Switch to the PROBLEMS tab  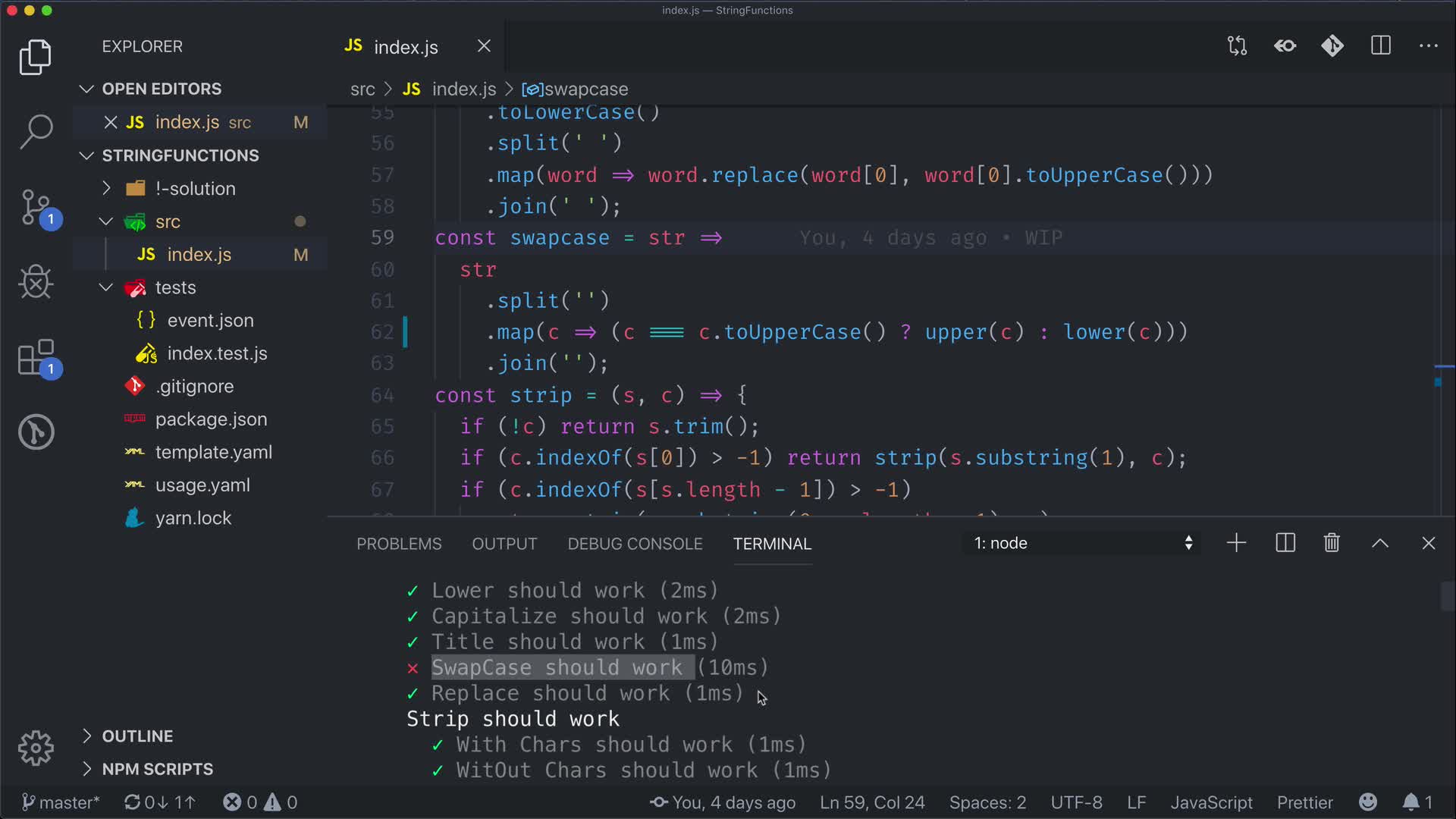[399, 544]
